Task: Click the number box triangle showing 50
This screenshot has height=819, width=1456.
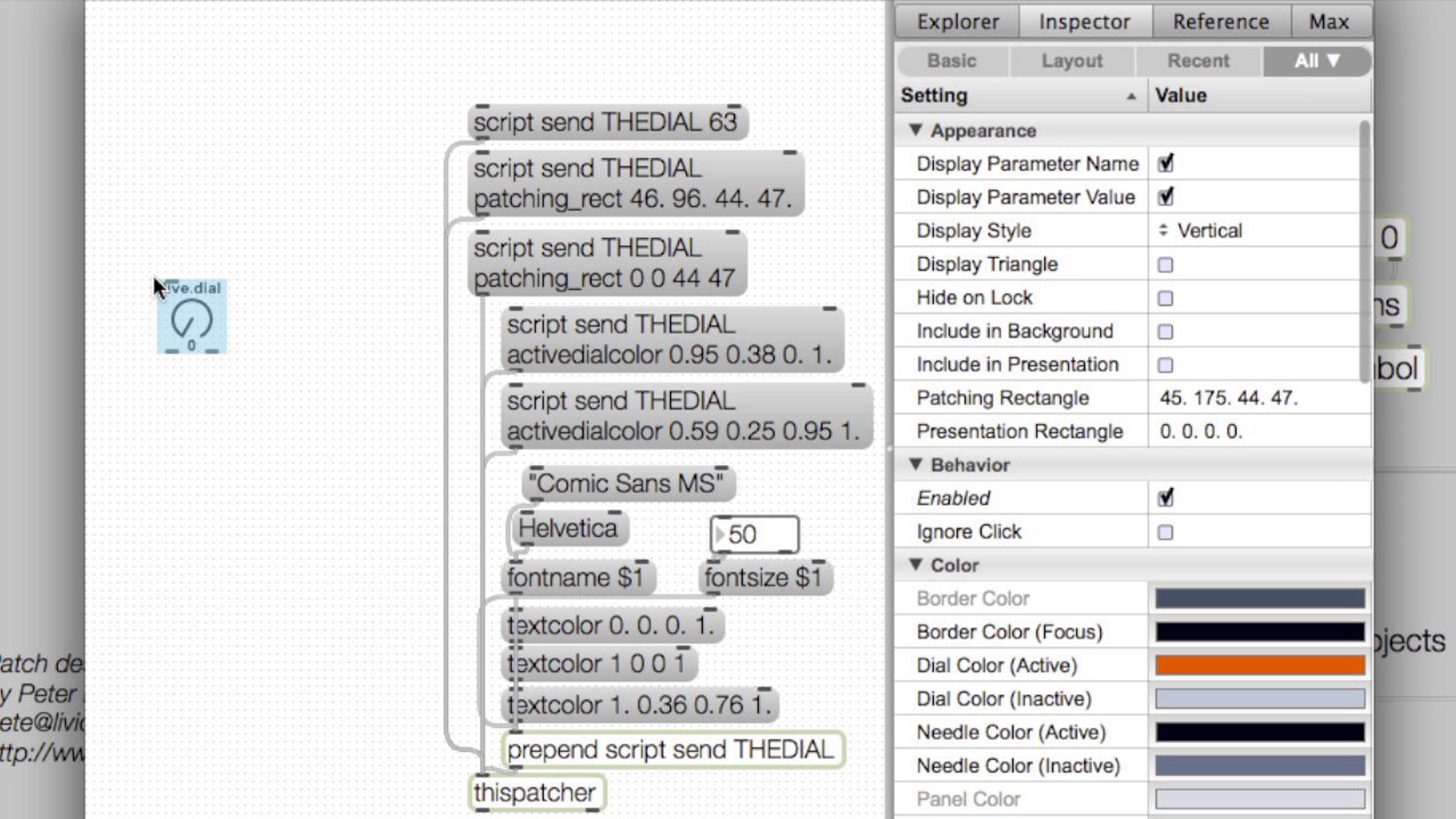Action: [720, 534]
